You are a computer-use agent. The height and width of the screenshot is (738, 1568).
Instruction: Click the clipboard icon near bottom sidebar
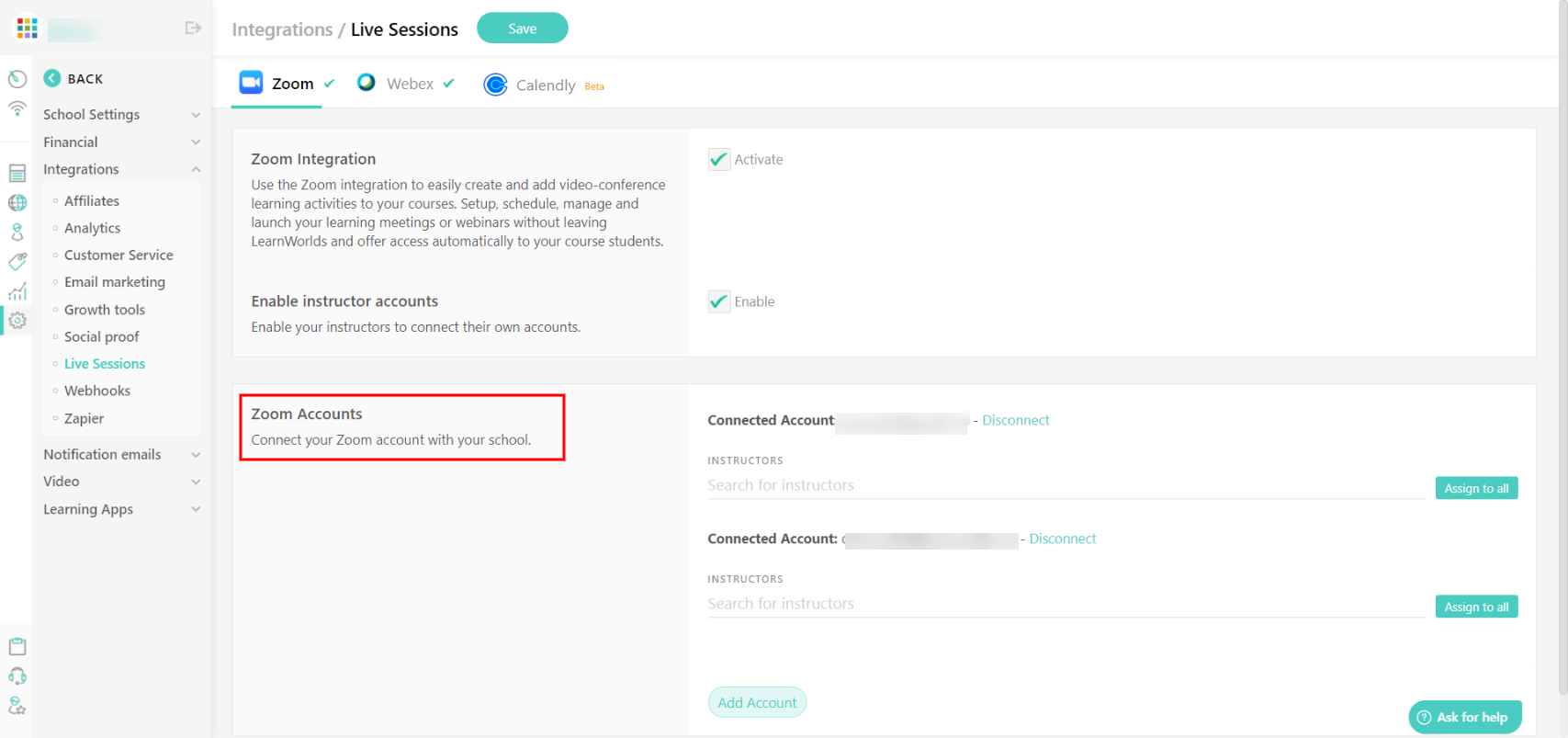click(17, 646)
